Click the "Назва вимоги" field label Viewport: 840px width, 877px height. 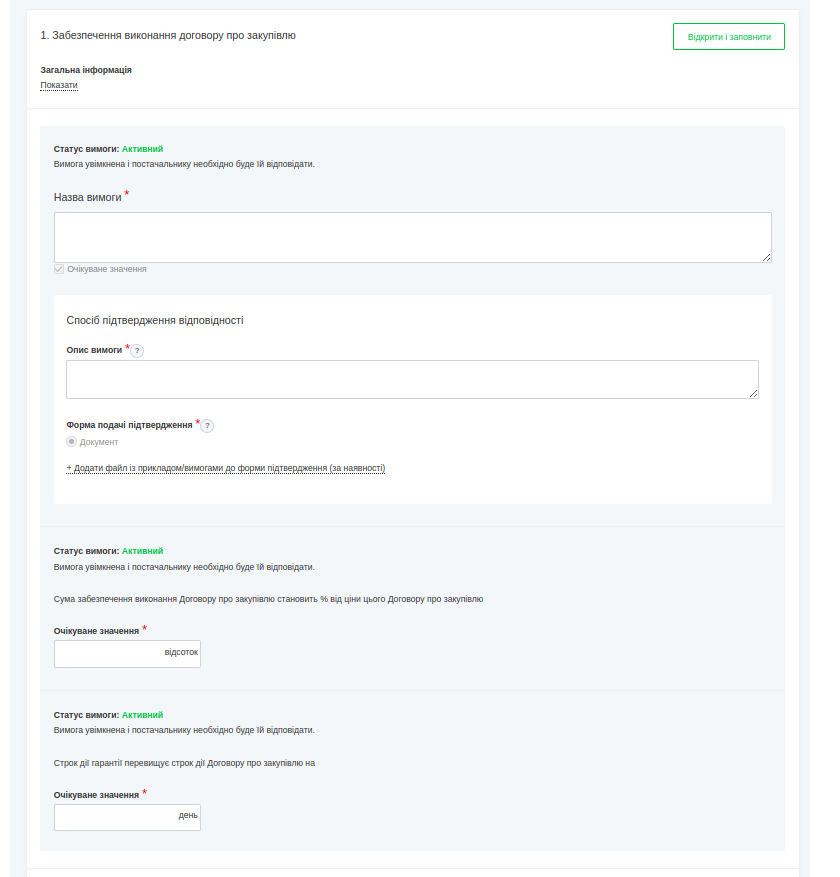(88, 197)
